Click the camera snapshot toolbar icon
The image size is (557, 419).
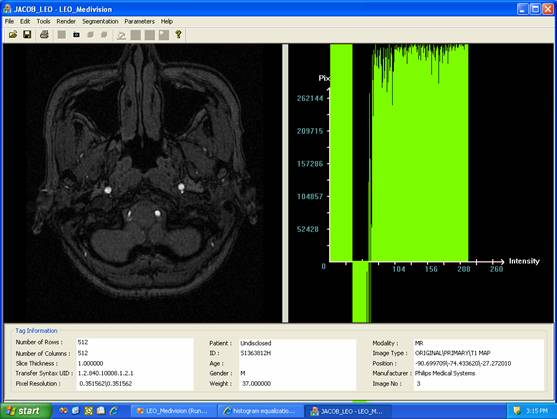(x=76, y=35)
